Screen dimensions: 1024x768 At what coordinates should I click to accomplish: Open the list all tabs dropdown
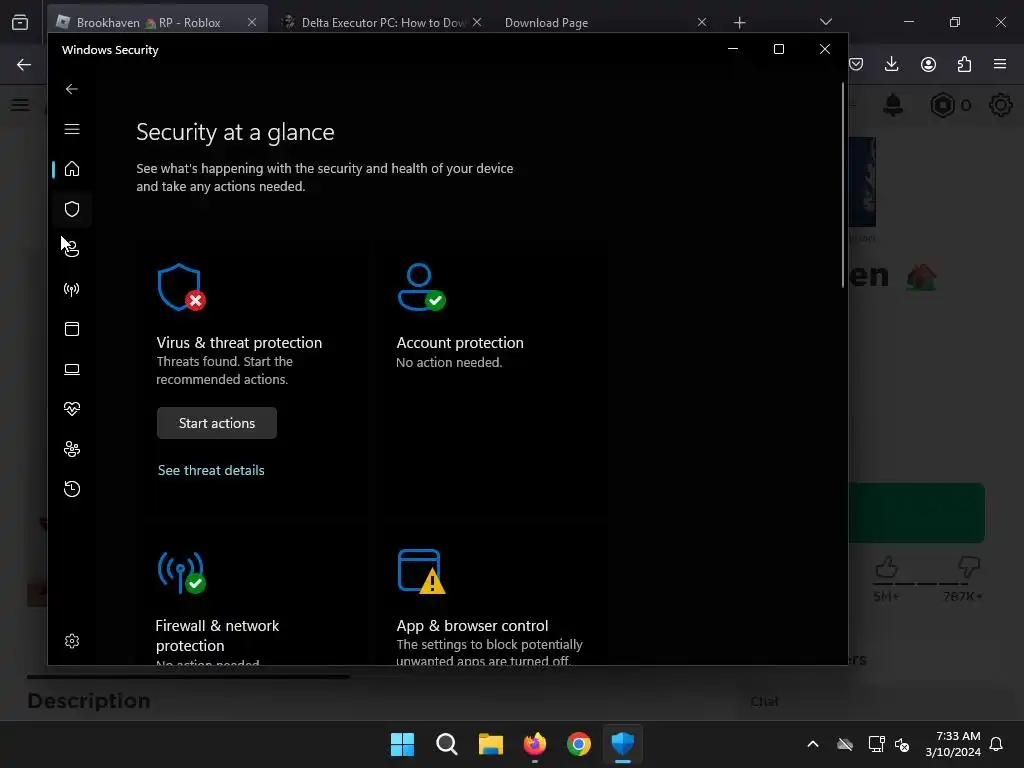[826, 22]
